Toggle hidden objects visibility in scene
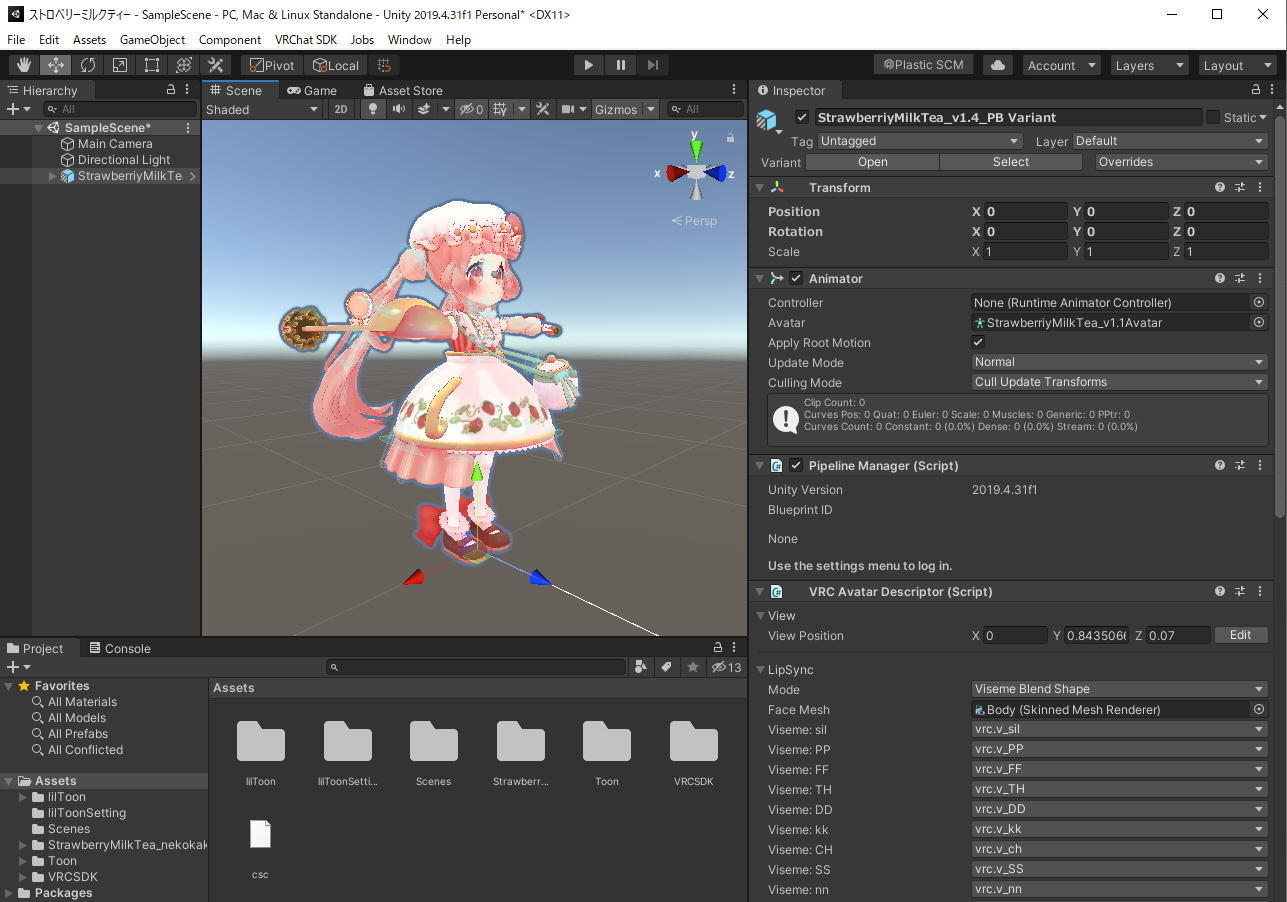Image resolution: width=1287 pixels, height=902 pixels. click(x=471, y=109)
